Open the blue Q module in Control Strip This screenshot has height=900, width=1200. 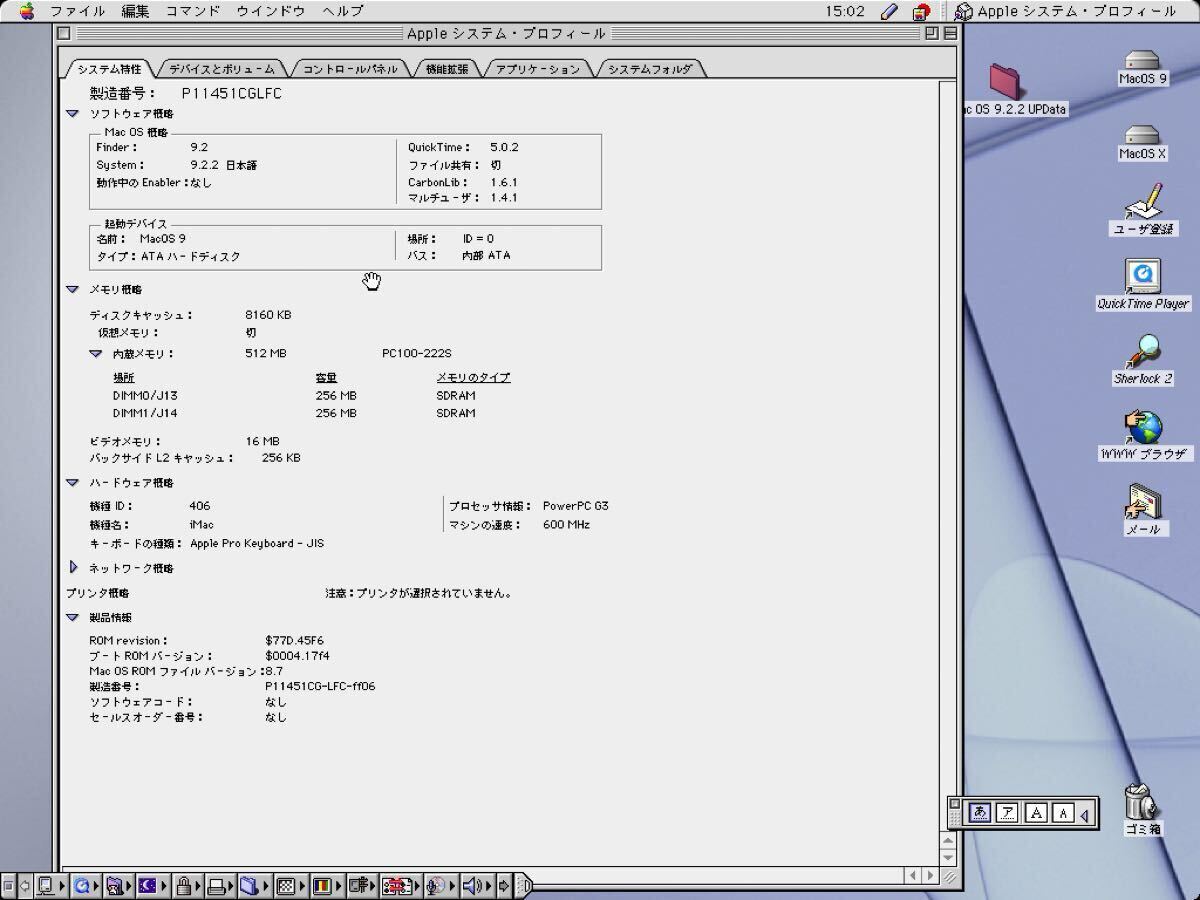[x=85, y=885]
